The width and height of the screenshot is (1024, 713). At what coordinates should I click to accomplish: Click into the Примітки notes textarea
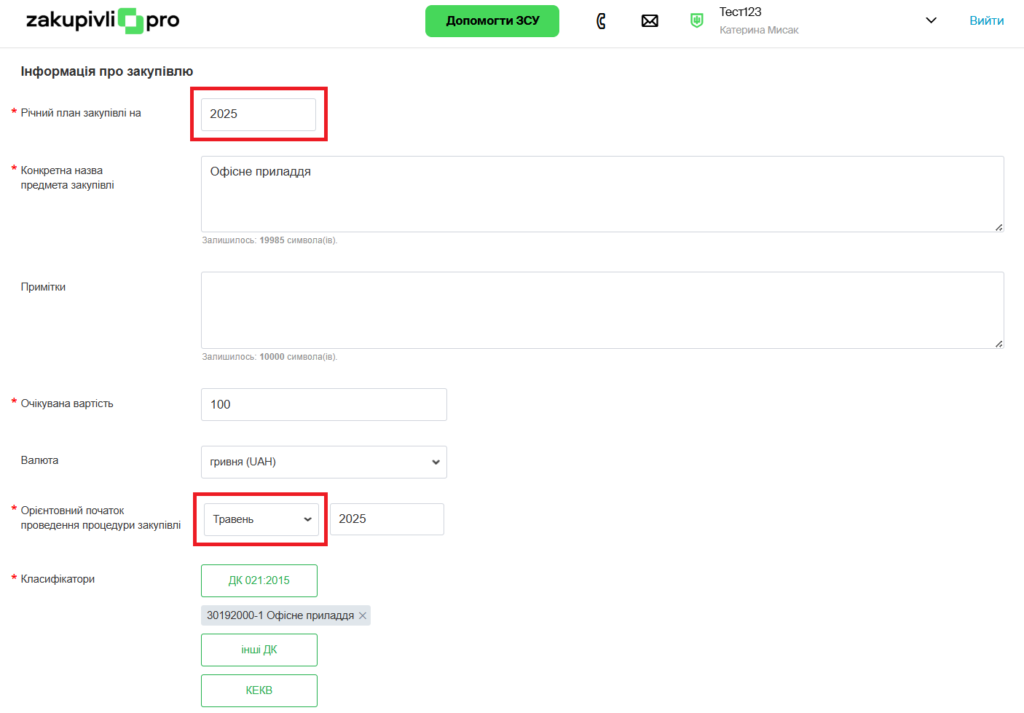tap(602, 310)
